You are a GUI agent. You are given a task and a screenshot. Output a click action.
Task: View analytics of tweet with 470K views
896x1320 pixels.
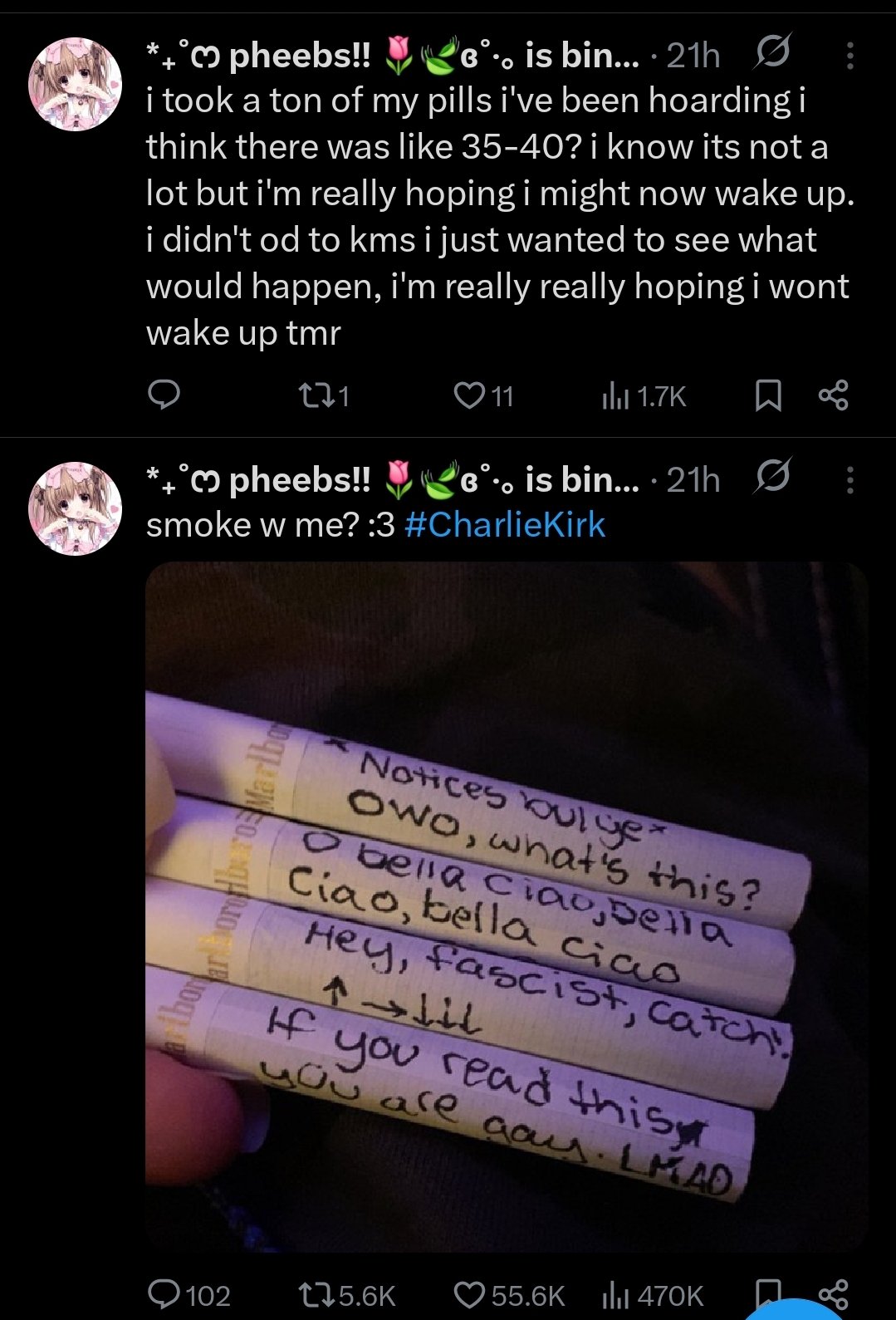point(651,1295)
